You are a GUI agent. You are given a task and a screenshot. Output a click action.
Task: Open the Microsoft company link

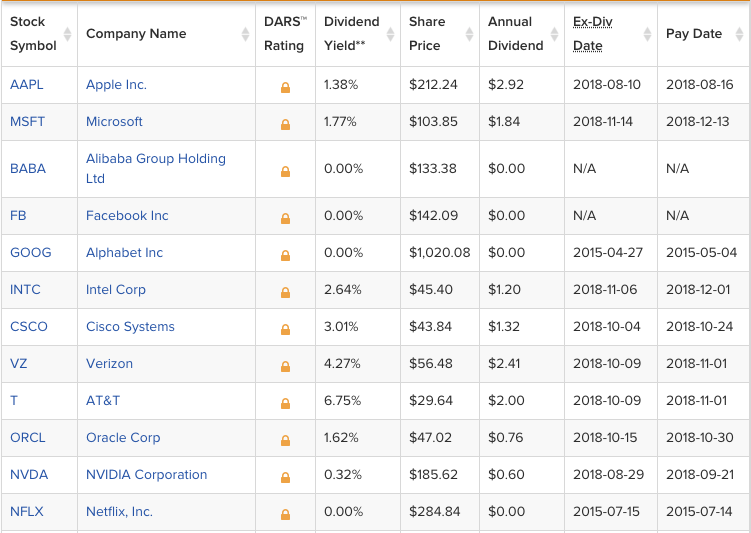[x=114, y=122]
